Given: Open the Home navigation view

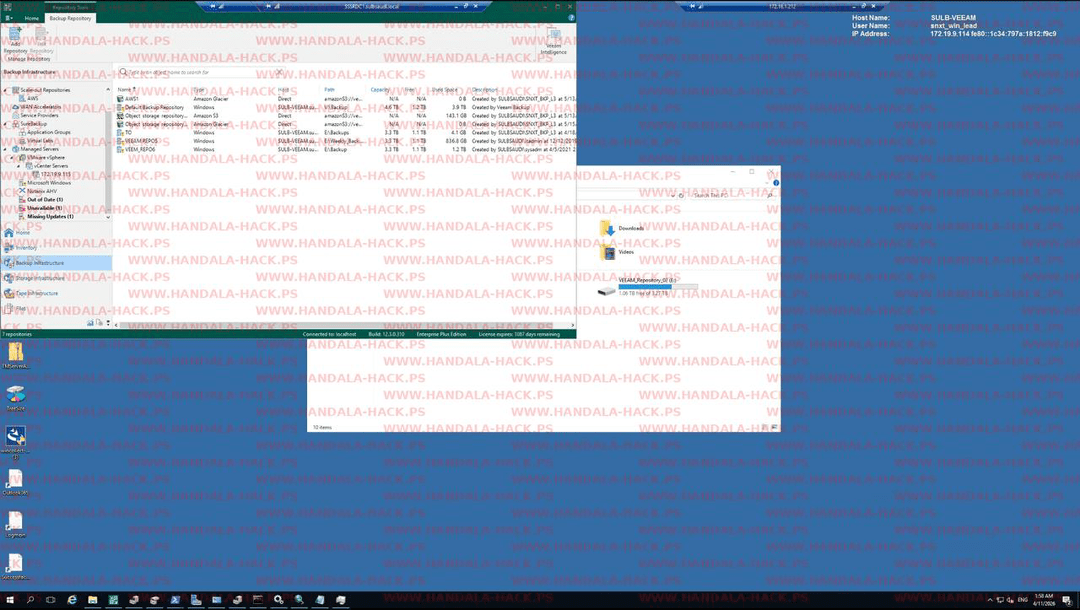Looking at the screenshot, I should click(x=55, y=233).
